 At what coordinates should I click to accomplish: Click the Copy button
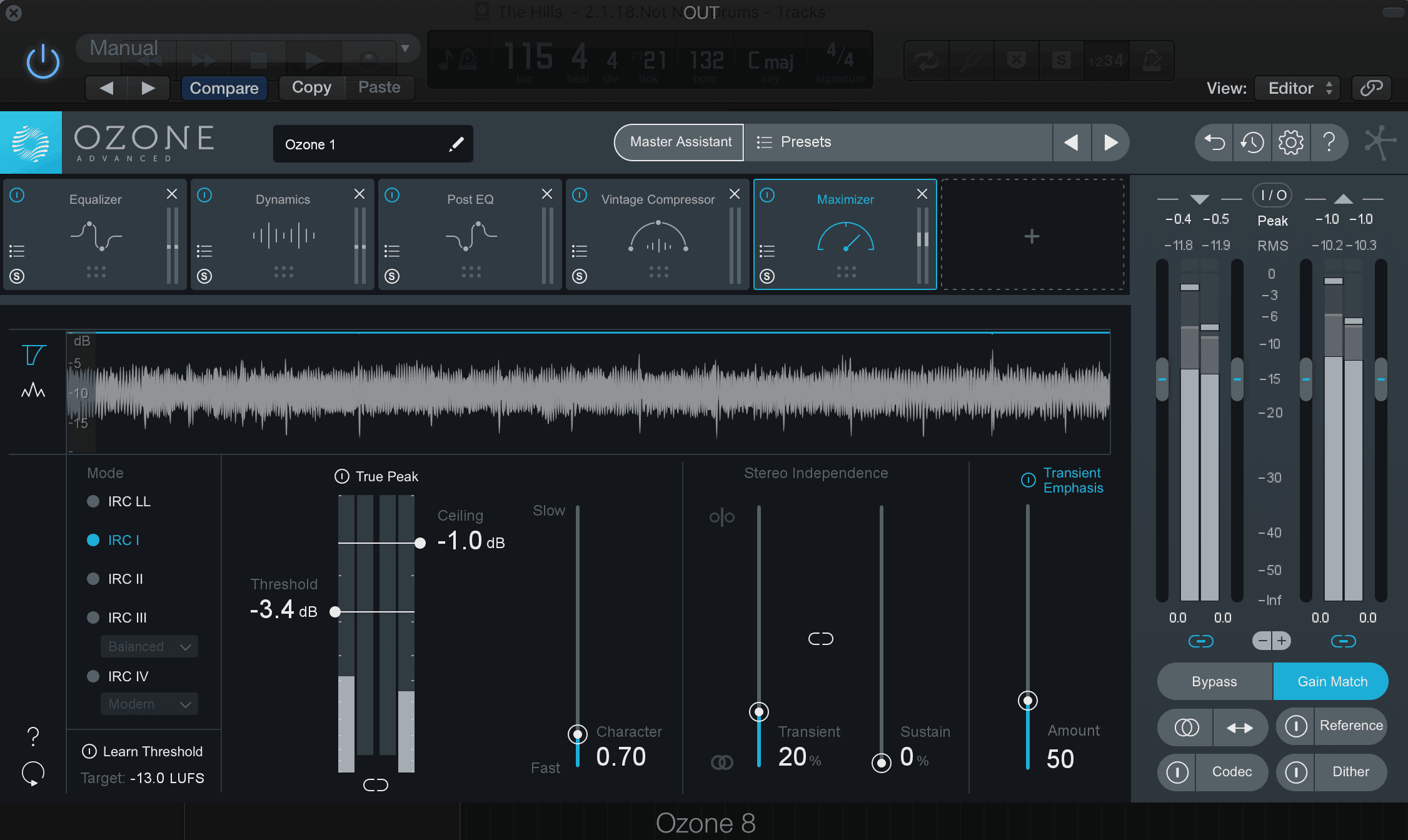pyautogui.click(x=311, y=87)
